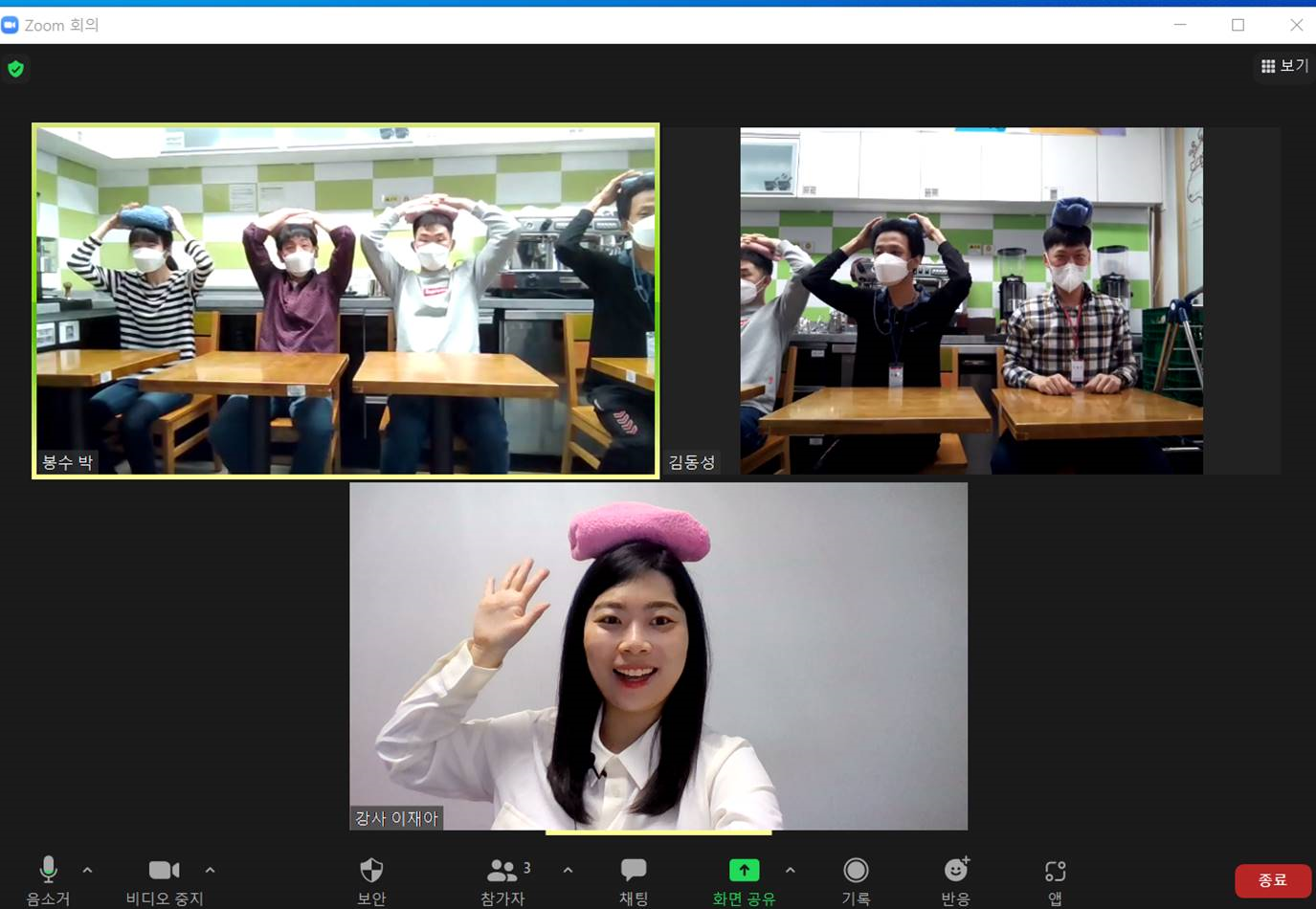The height and width of the screenshot is (909, 1316).
Task: Stop video with 비디오 중지
Action: click(165, 880)
